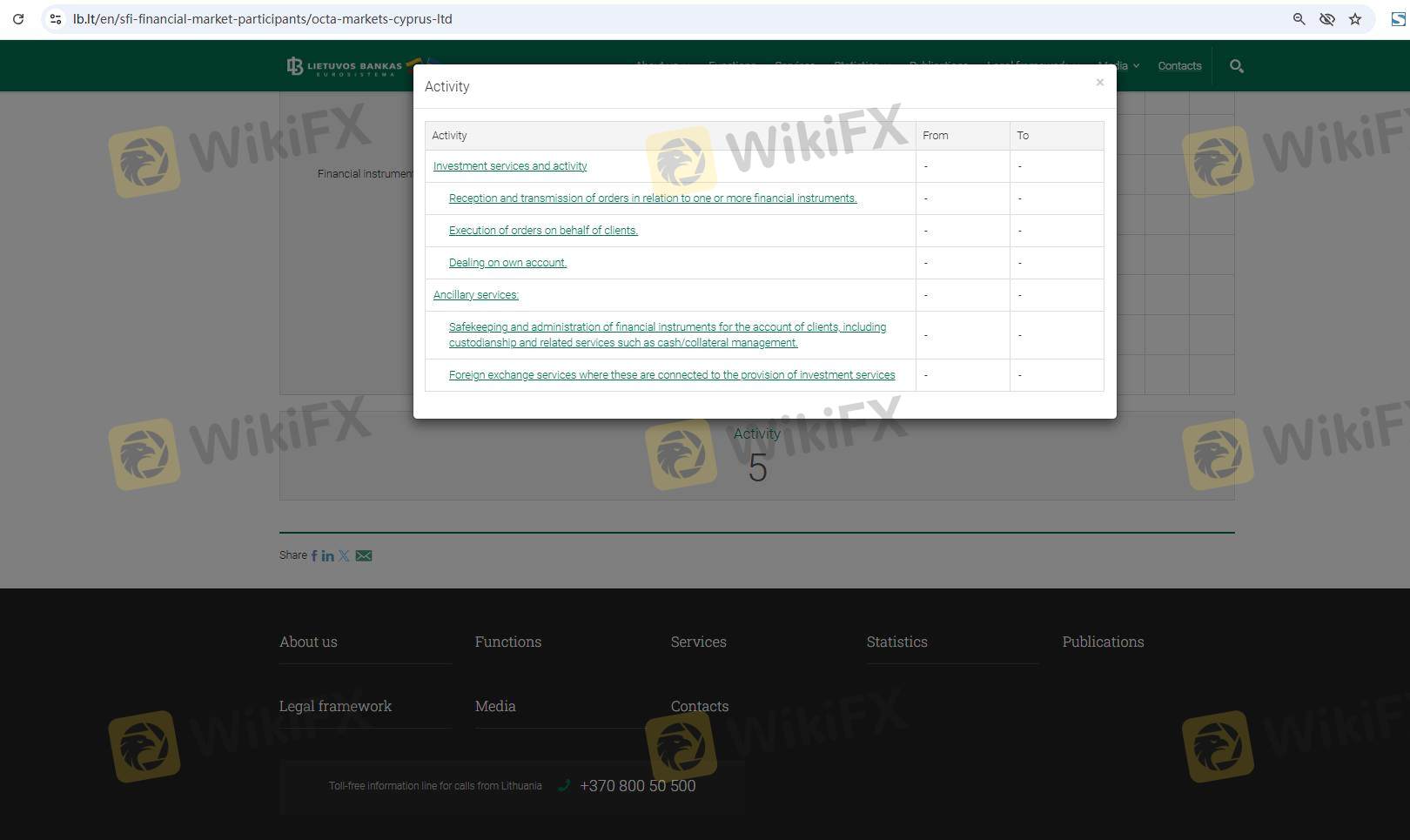Open the site search magnifier icon

point(1236,66)
